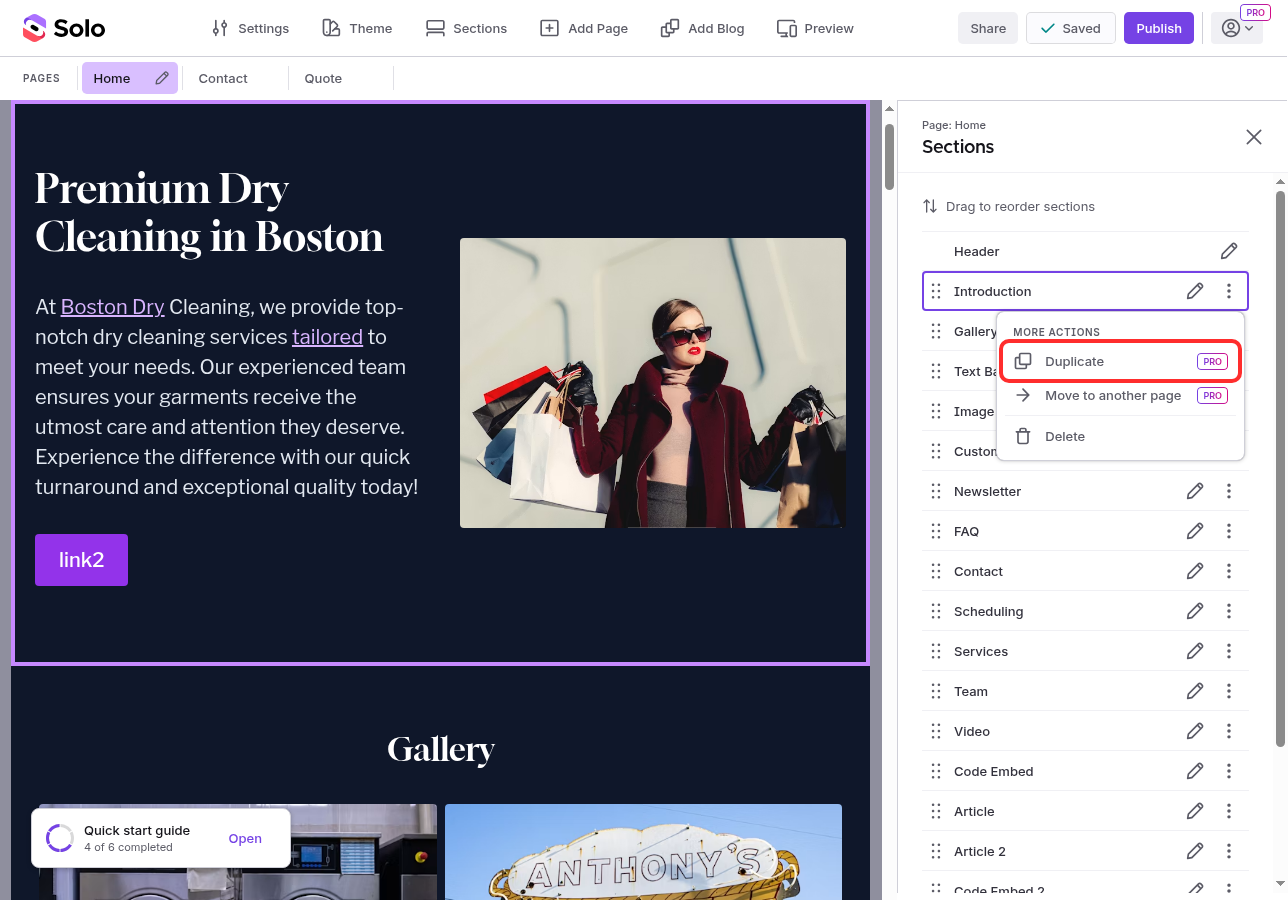The width and height of the screenshot is (1288, 900).
Task: Click pencil icon on Home tab
Action: pos(162,78)
